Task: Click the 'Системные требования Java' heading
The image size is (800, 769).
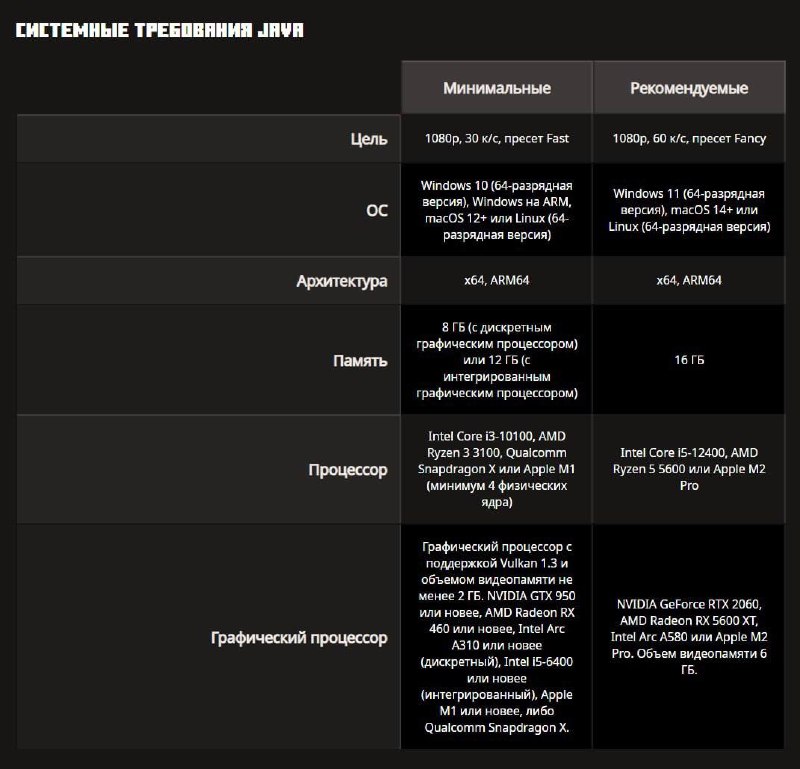Action: pyautogui.click(x=160, y=30)
